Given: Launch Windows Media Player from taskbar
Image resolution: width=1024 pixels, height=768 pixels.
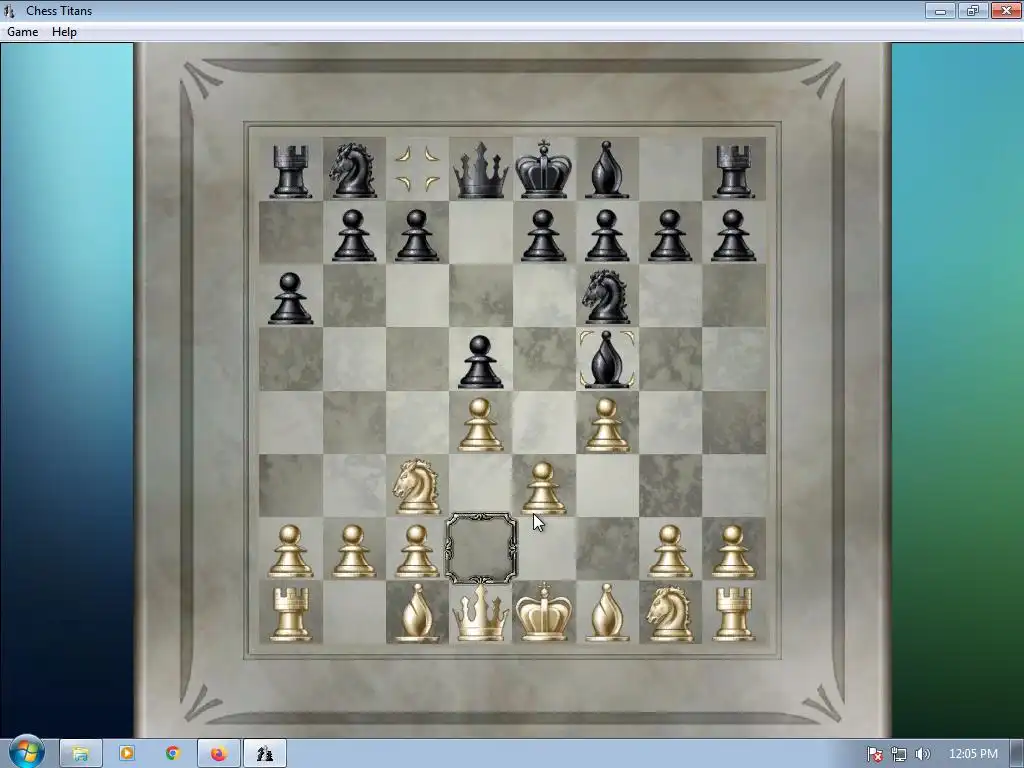Looking at the screenshot, I should tap(127, 754).
